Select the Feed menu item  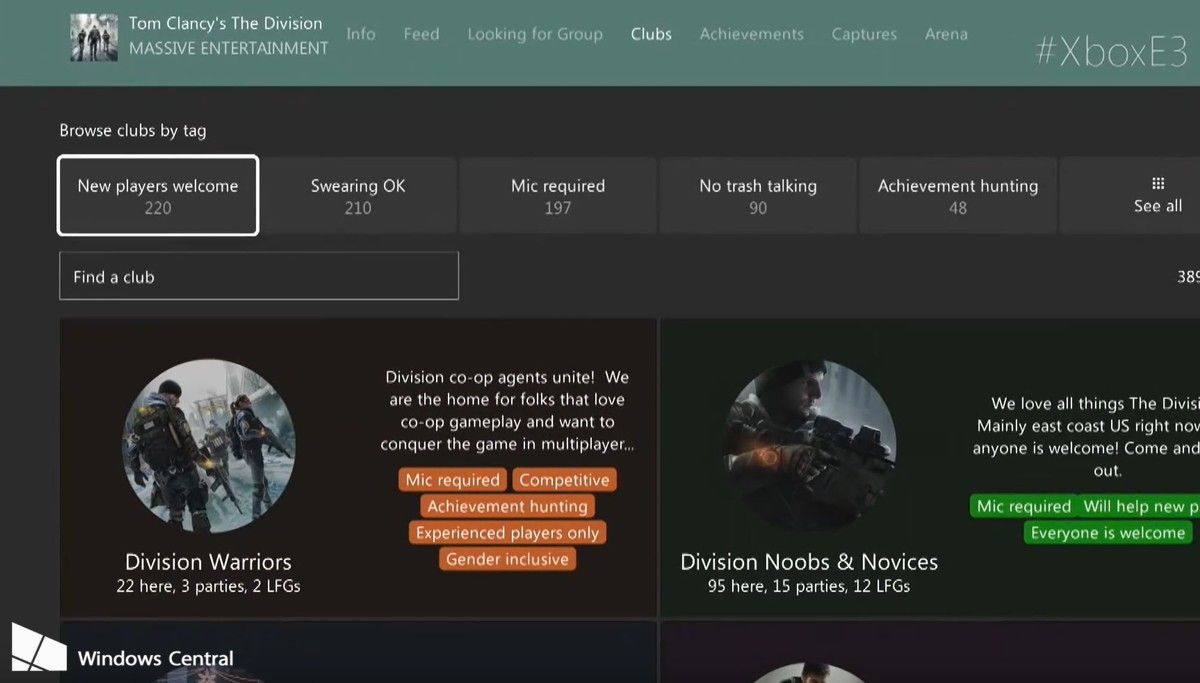click(x=421, y=33)
